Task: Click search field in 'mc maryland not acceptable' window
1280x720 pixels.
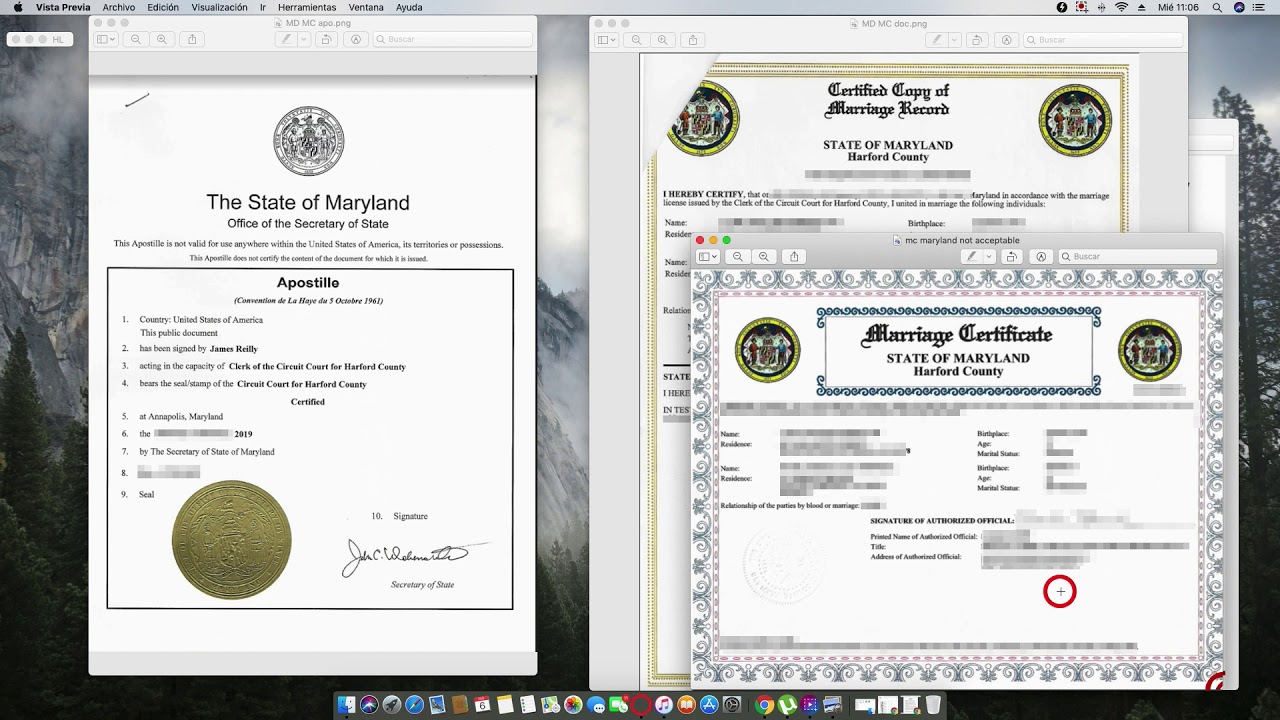Action: click(1138, 257)
